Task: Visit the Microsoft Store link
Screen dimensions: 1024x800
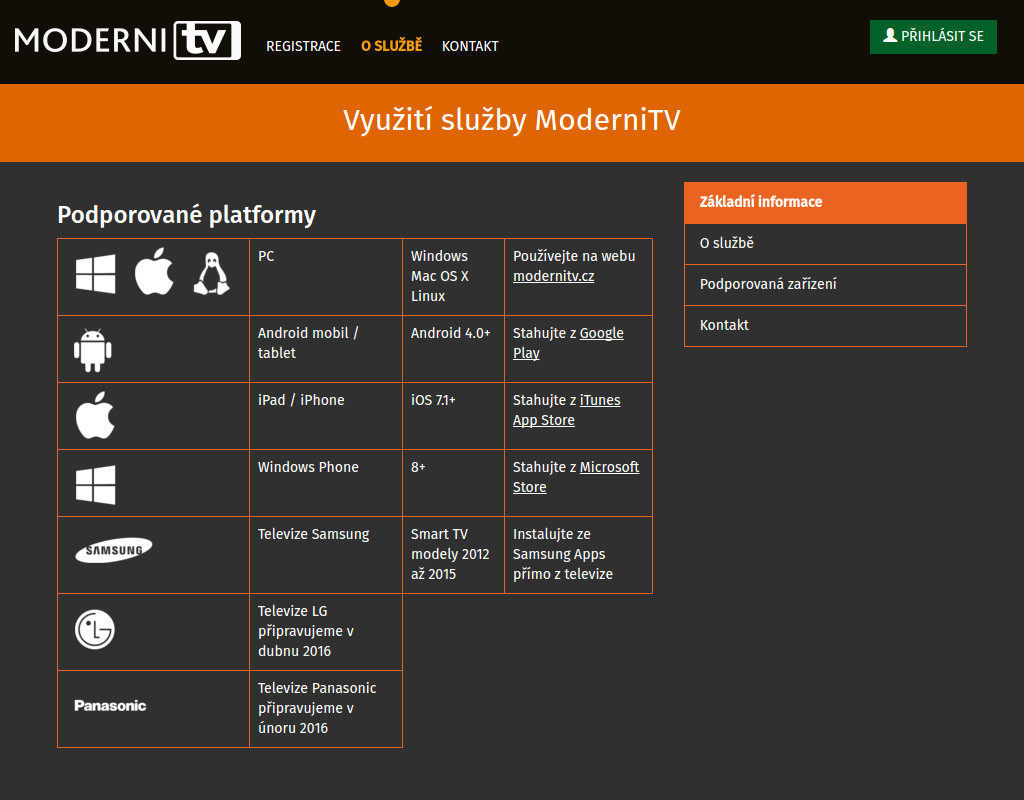Action: point(609,468)
